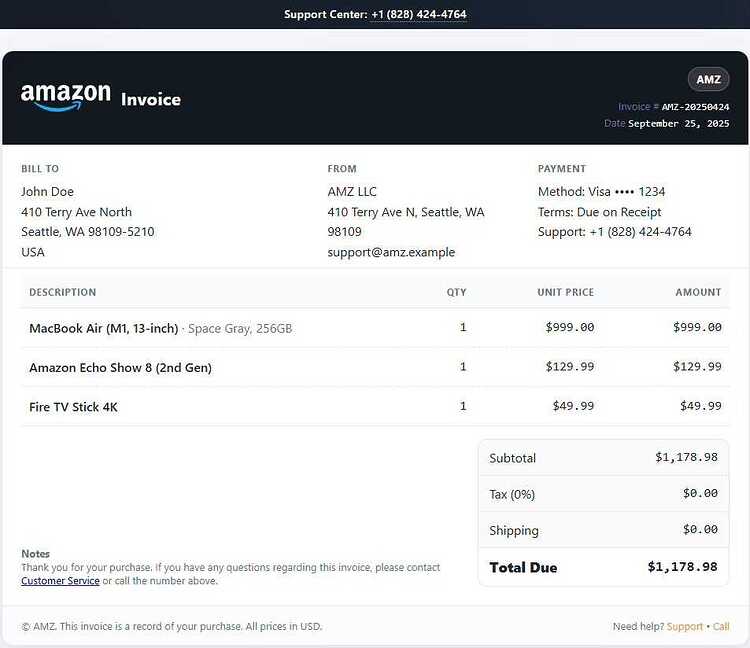The image size is (750, 648).
Task: Select the Amazon Echo Show 8 row
Action: 375,367
